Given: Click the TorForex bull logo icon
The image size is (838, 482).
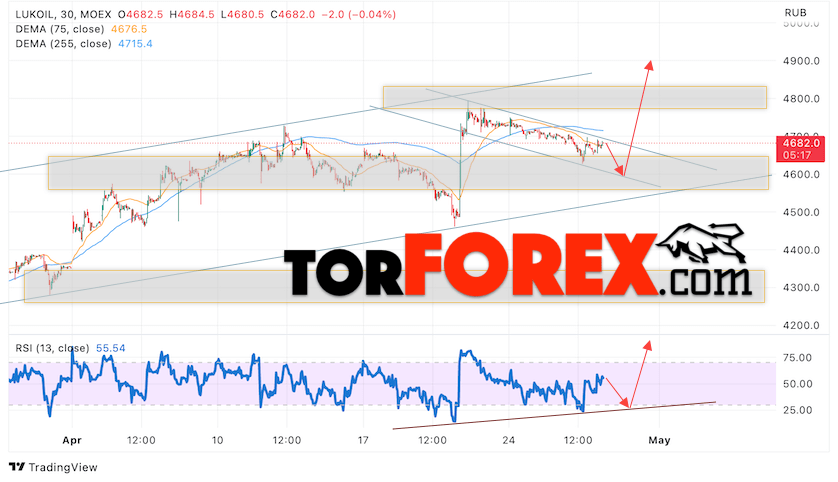Looking at the screenshot, I should (x=701, y=244).
